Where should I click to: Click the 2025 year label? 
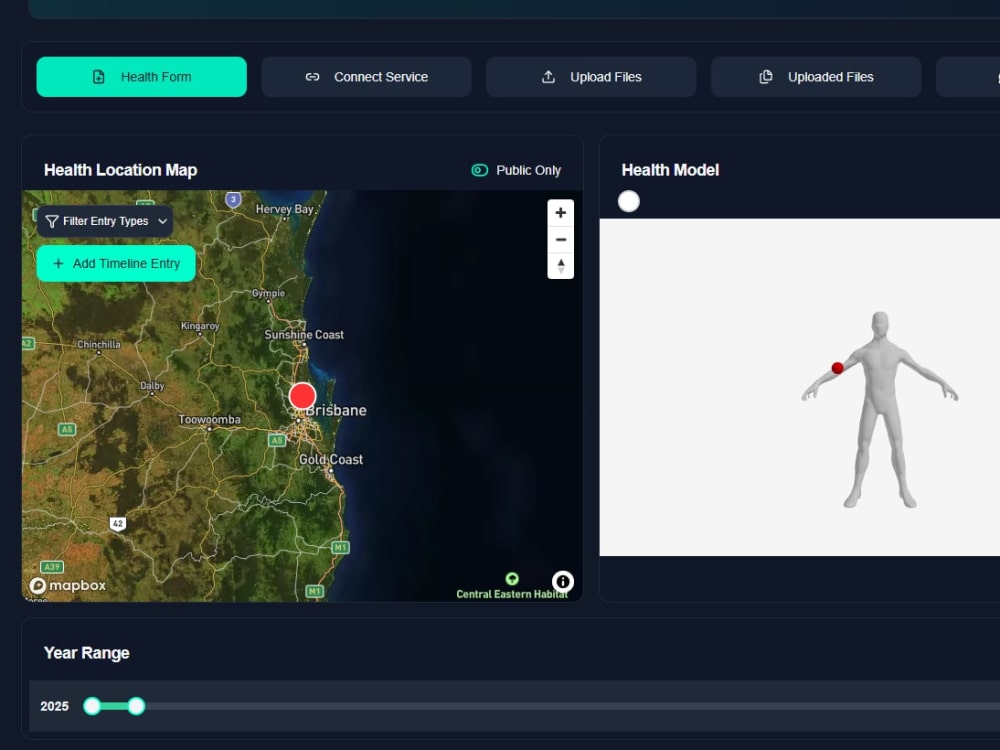tap(54, 706)
